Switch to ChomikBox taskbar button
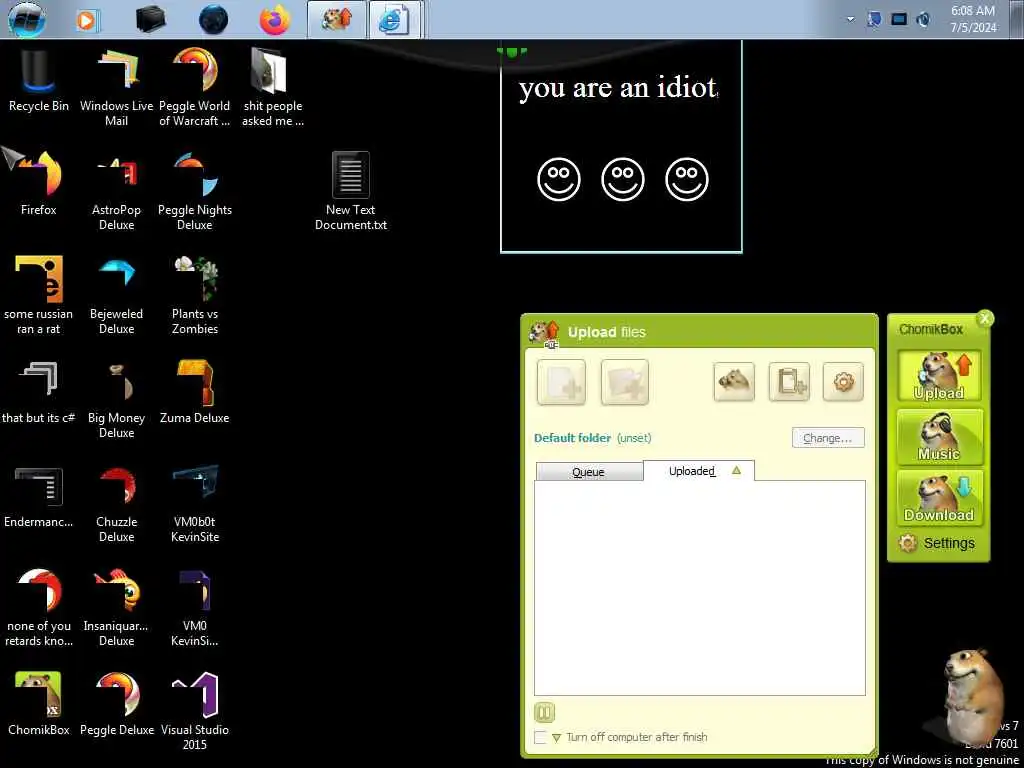This screenshot has height=768, width=1024. click(337, 20)
